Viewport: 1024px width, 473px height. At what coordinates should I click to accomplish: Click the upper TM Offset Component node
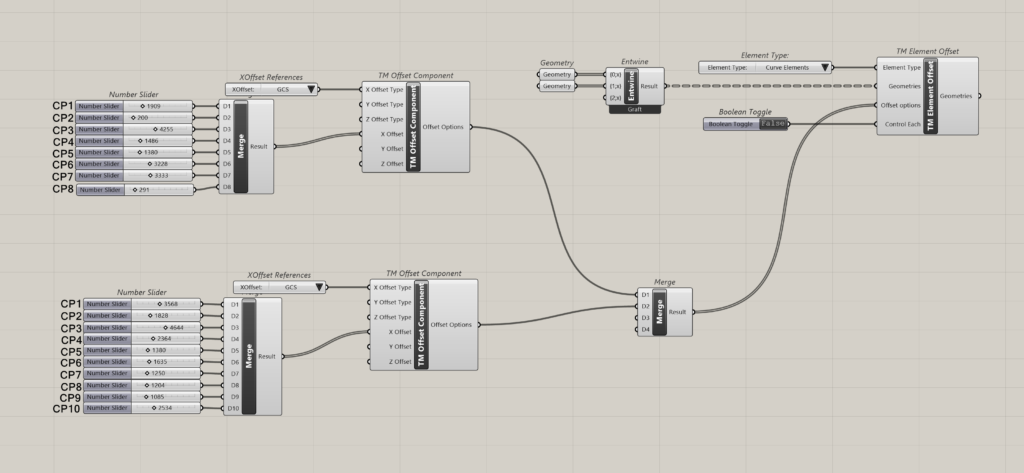pyautogui.click(x=415, y=127)
